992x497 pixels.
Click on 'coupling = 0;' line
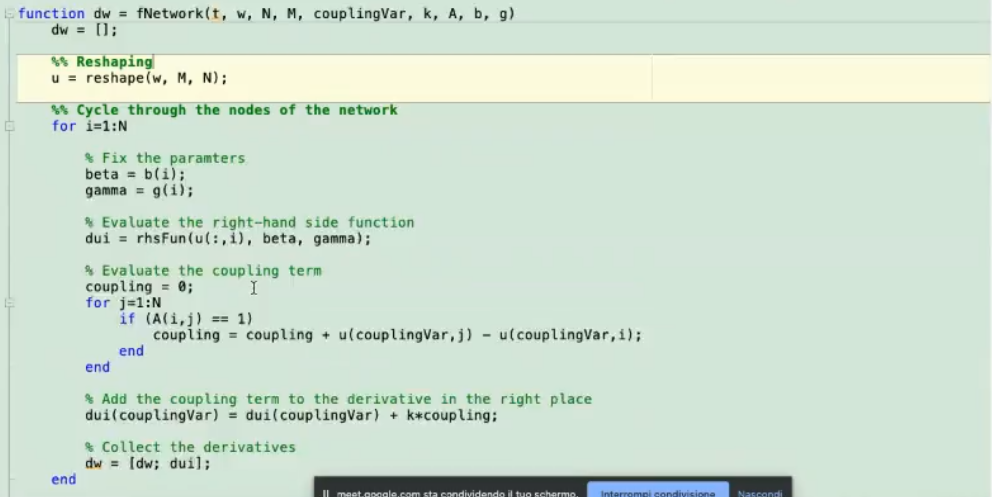click(x=138, y=287)
